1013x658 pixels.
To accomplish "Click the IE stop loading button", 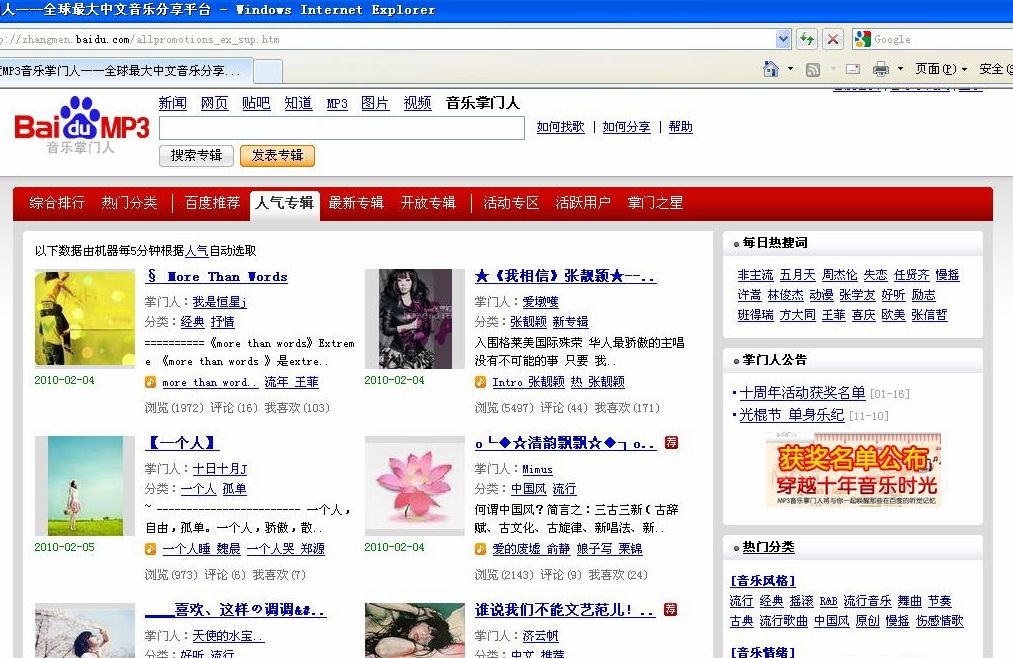I will click(x=833, y=39).
